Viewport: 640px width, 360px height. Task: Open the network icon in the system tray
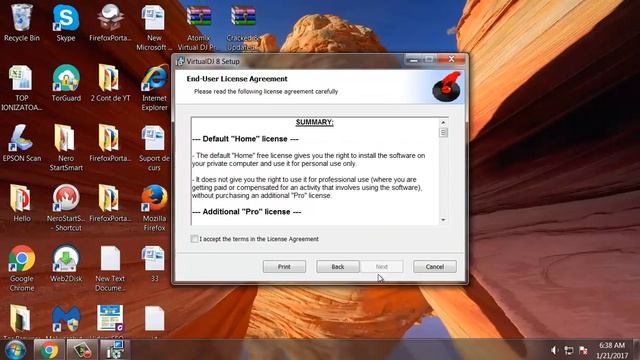point(569,351)
